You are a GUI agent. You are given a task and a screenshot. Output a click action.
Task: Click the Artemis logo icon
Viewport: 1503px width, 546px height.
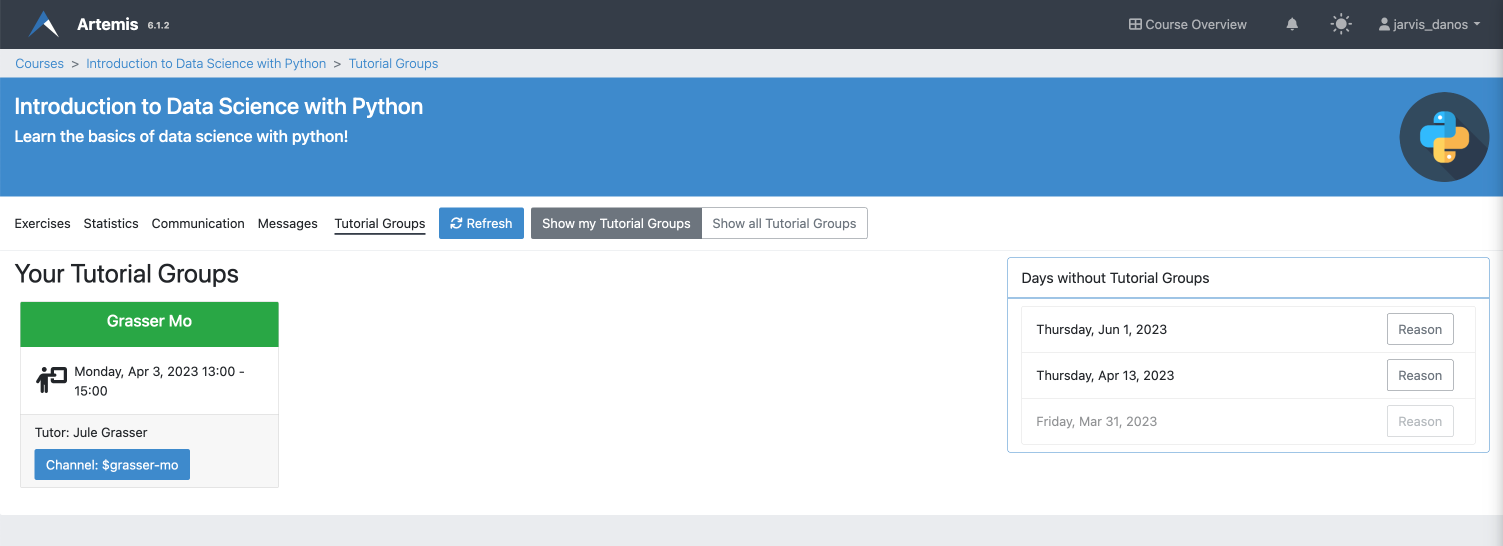pos(43,24)
